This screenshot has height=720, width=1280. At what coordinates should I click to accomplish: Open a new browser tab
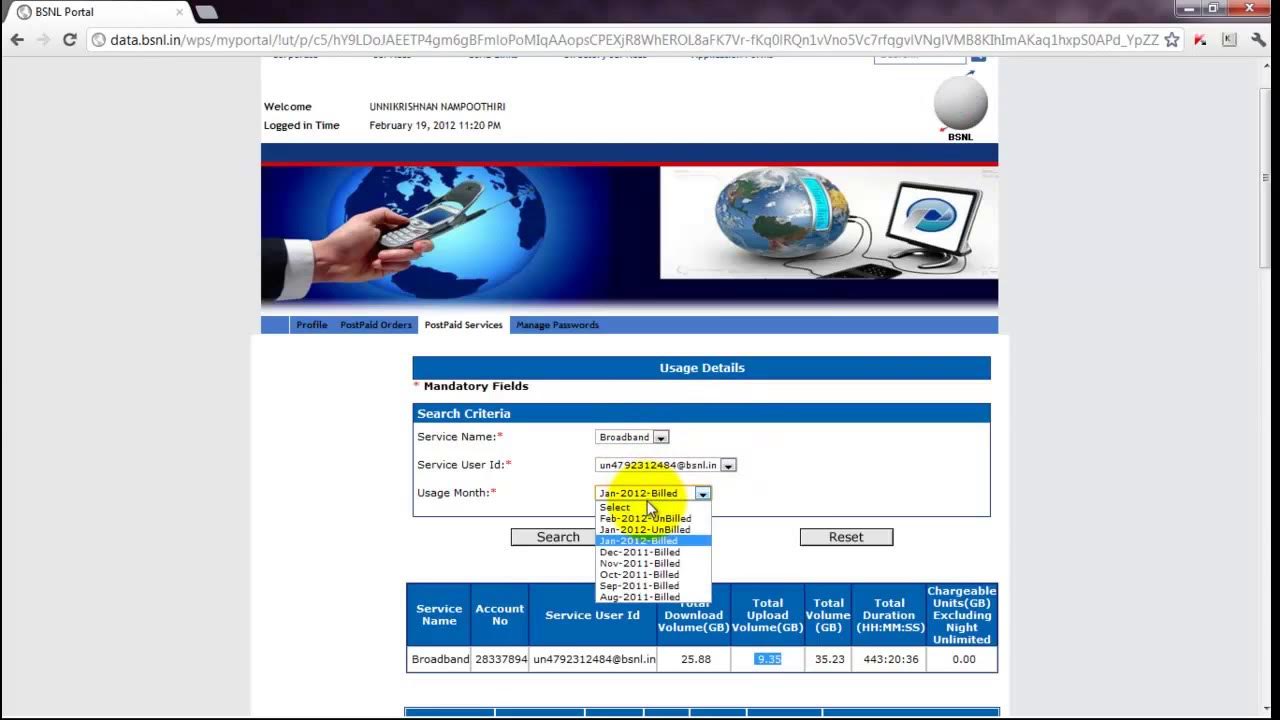(x=206, y=12)
